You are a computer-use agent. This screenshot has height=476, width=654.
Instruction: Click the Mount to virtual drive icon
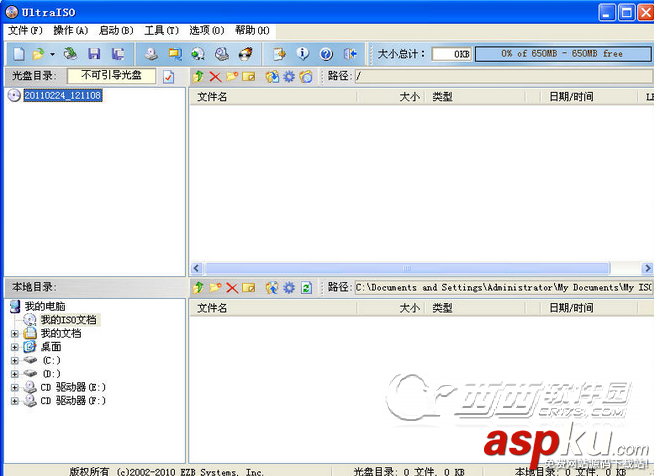tap(222, 54)
